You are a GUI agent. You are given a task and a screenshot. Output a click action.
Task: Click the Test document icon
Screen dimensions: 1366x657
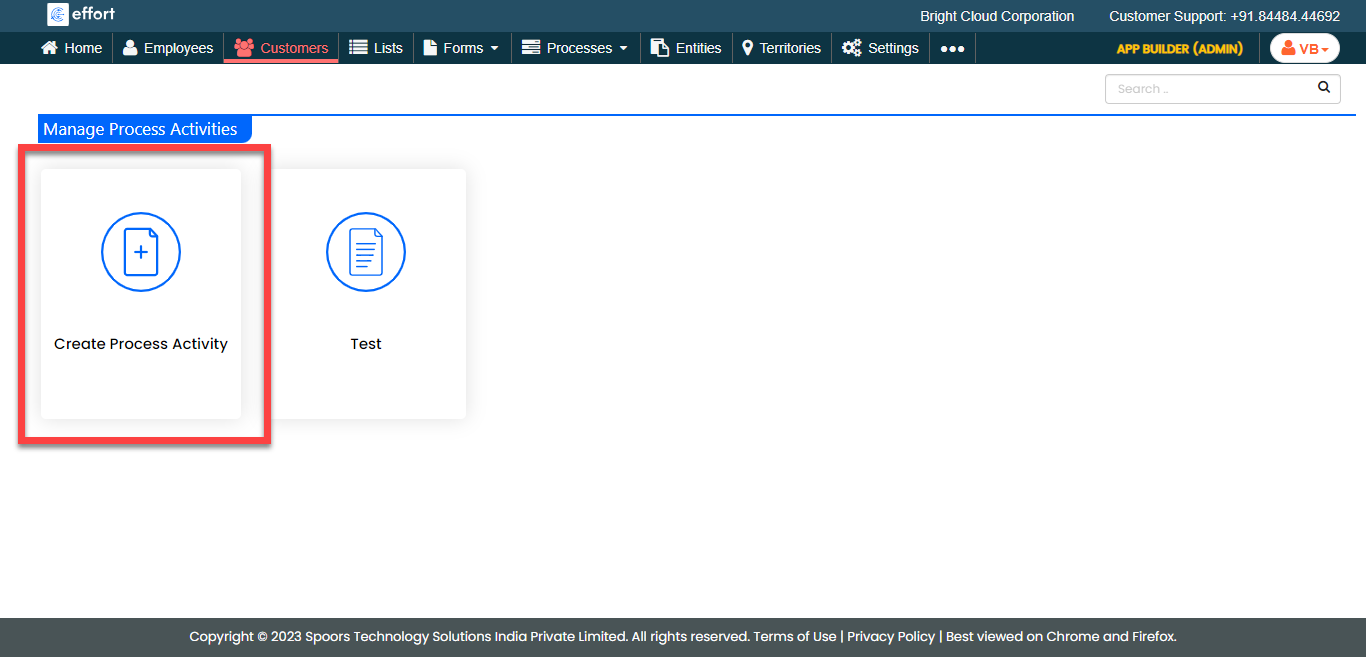pyautogui.click(x=366, y=252)
